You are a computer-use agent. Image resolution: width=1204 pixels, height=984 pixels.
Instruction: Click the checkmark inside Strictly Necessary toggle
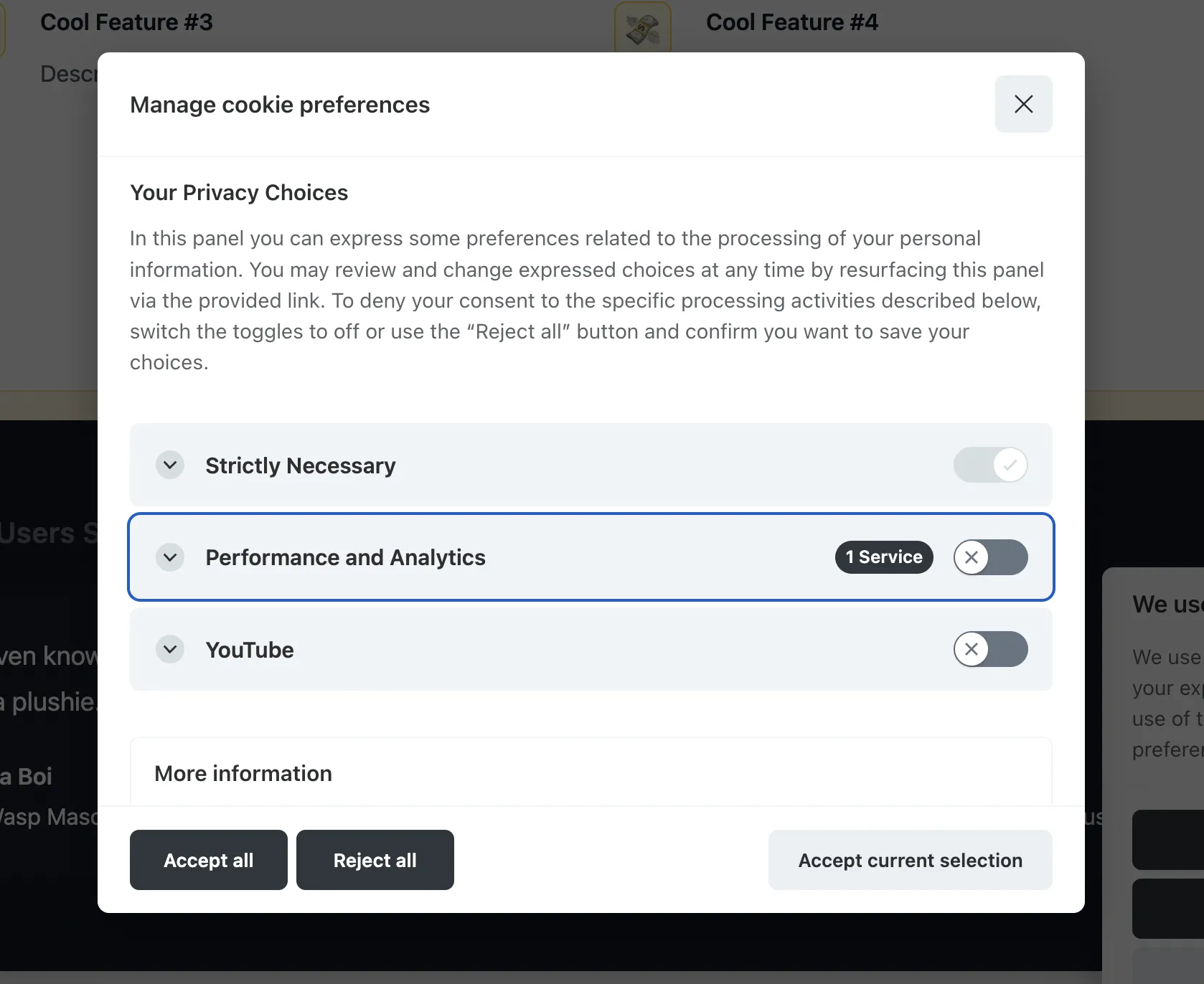(x=1010, y=465)
